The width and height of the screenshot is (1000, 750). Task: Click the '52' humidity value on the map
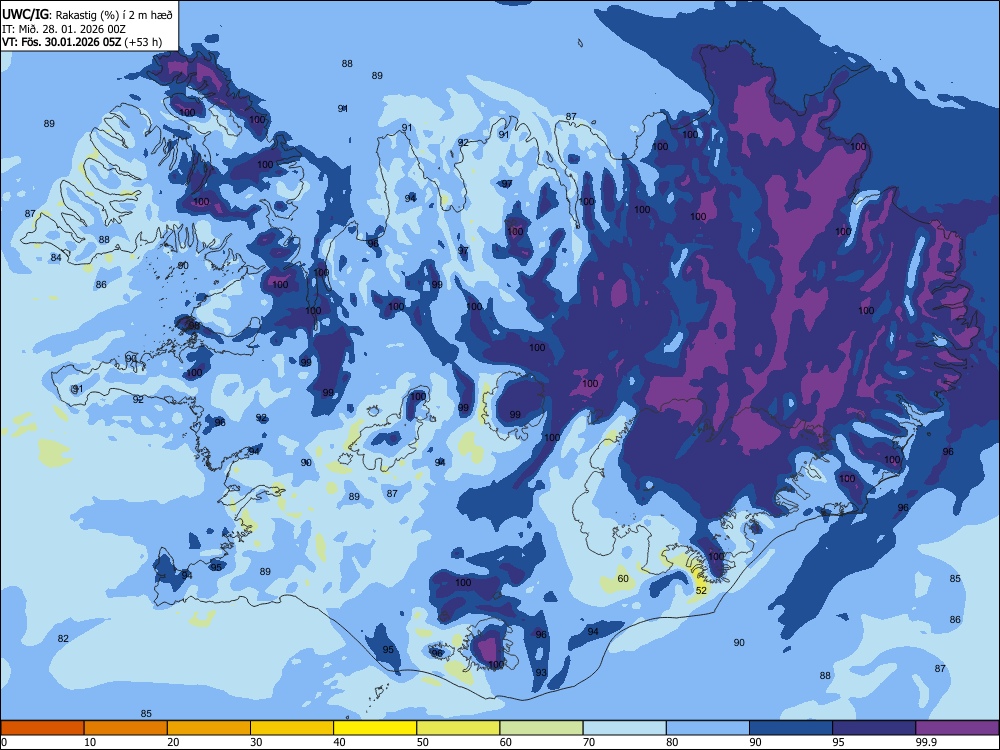[x=701, y=591]
